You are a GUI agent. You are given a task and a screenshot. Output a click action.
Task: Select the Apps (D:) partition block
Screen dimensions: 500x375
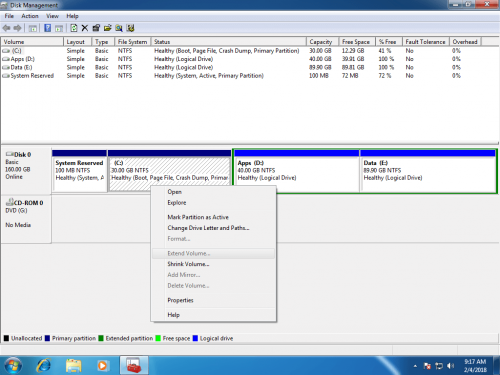pyautogui.click(x=297, y=171)
